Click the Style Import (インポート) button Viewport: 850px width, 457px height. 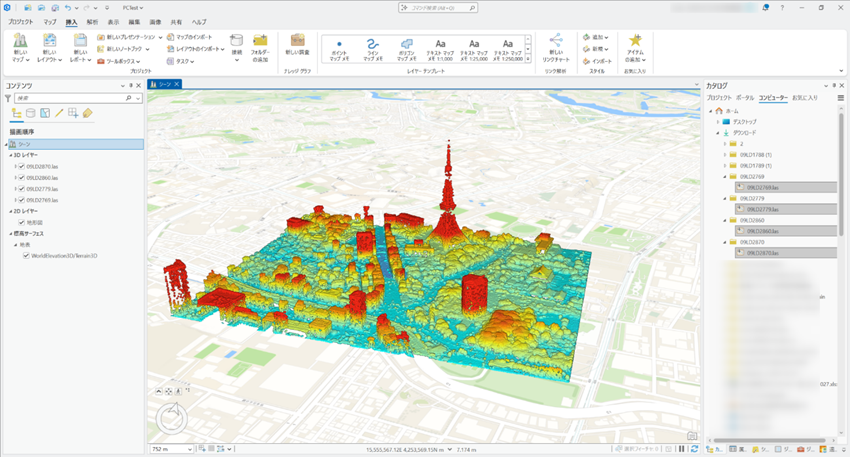pos(597,61)
